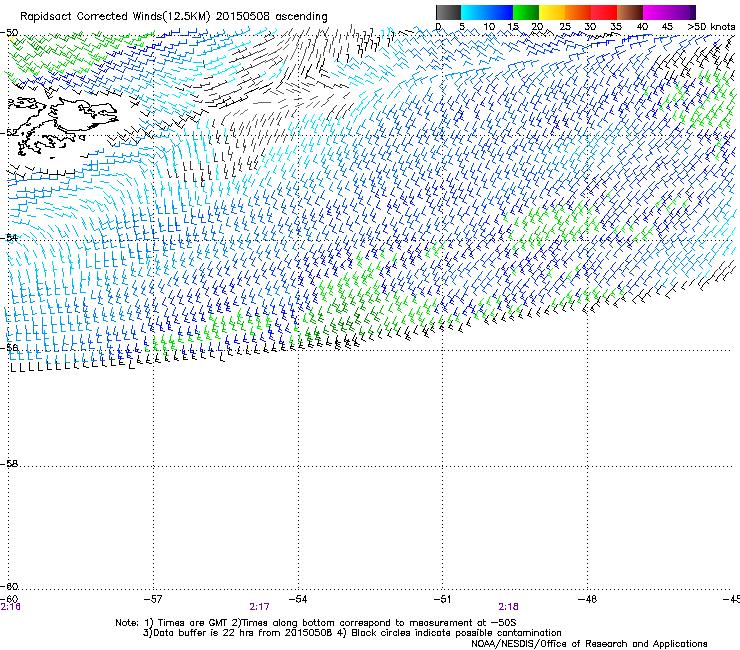Click the '30' label under the color scale

(x=590, y=26)
